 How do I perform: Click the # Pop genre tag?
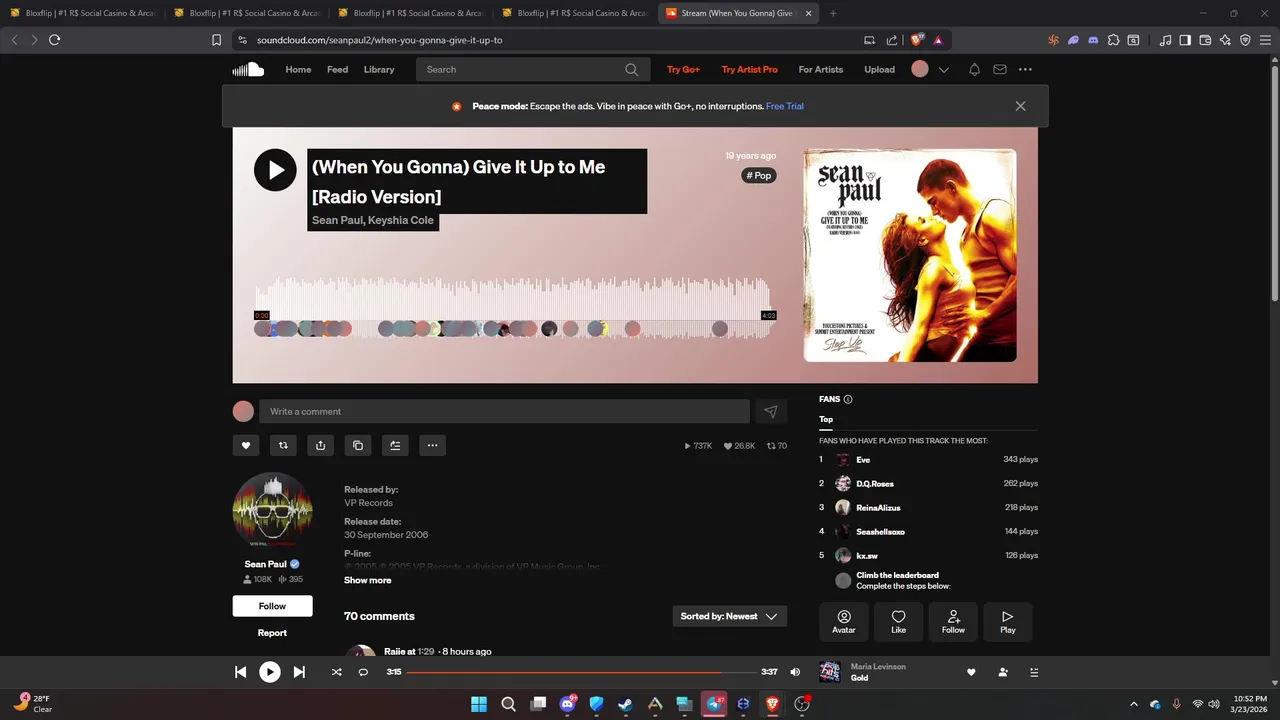(x=759, y=175)
